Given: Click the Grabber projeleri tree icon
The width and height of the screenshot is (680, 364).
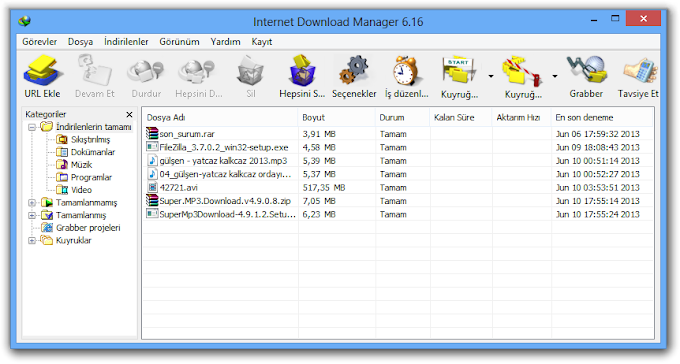Looking at the screenshot, I should [47, 227].
